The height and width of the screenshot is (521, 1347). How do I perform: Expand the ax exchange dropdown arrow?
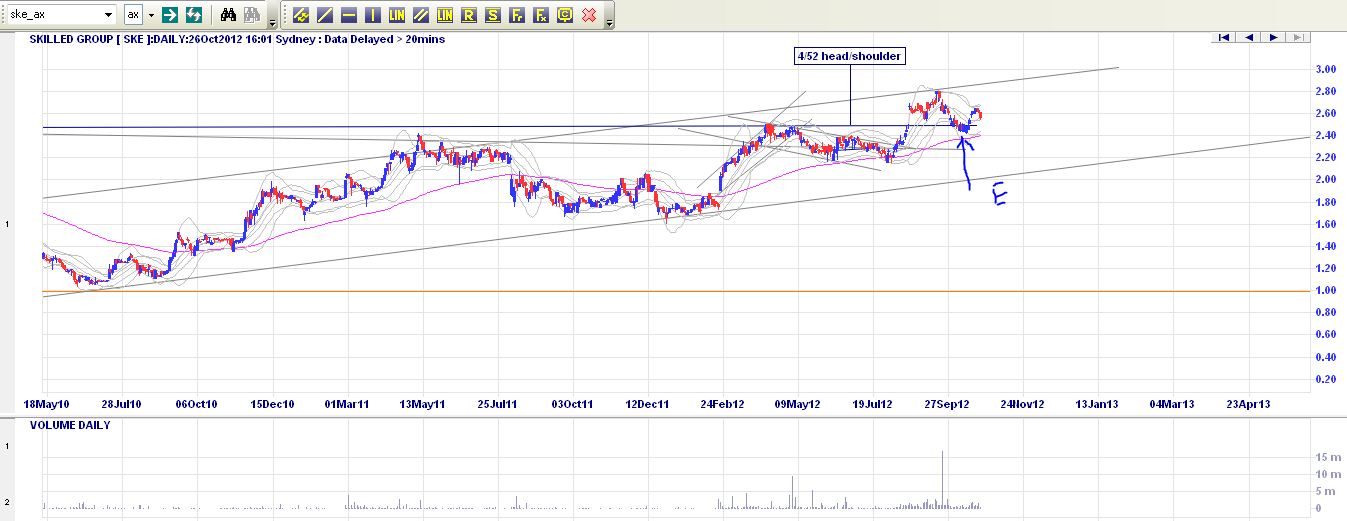click(150, 15)
